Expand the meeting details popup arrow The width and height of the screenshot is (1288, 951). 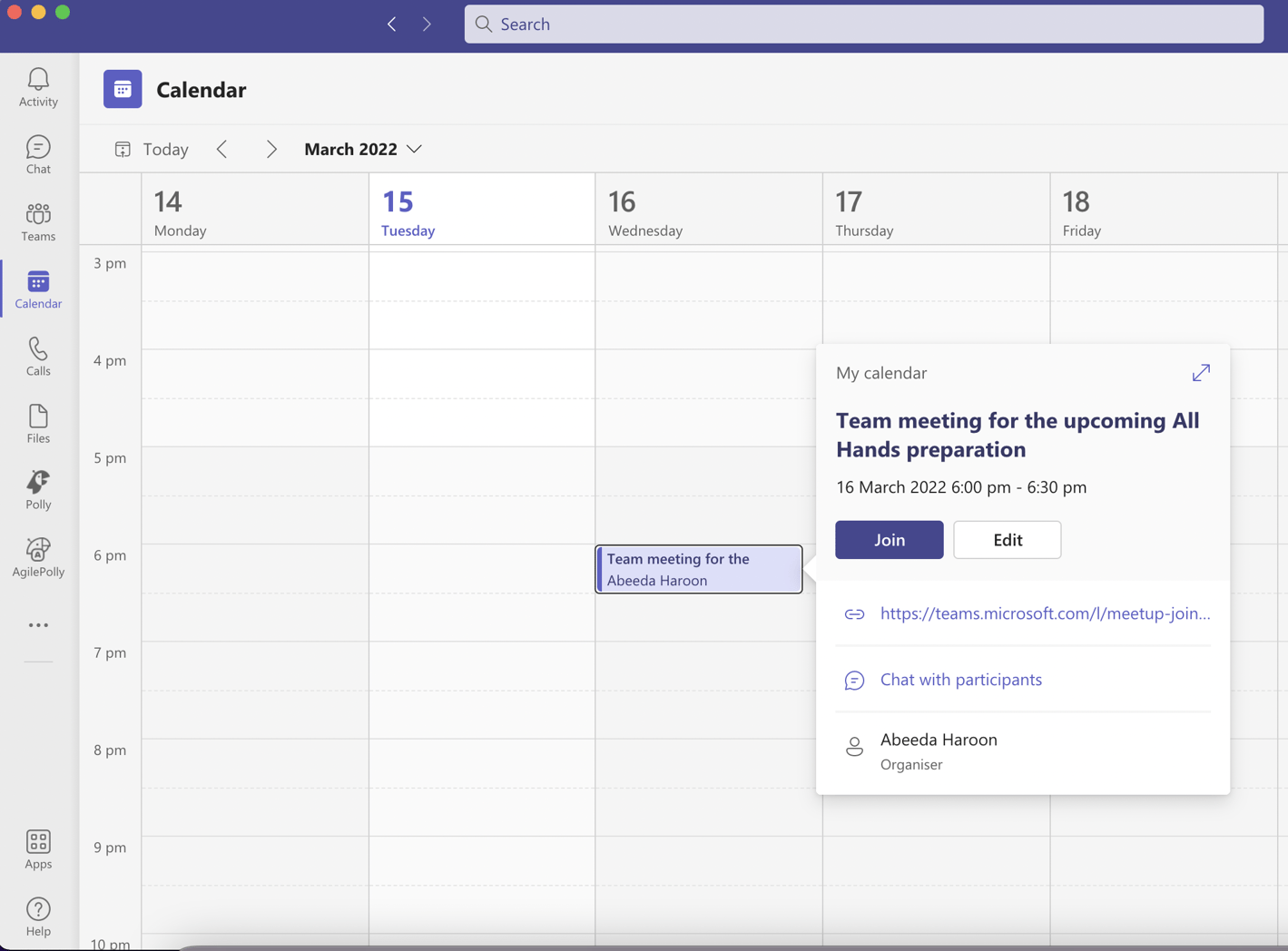(1201, 373)
